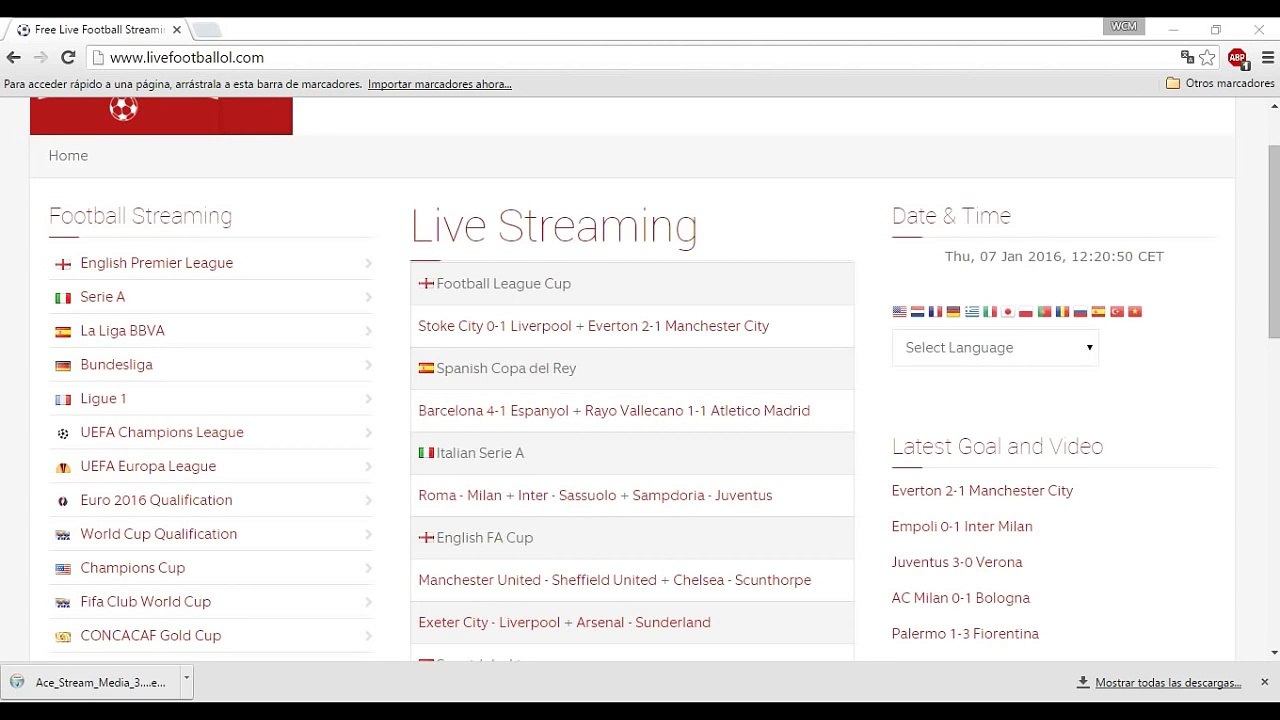The height and width of the screenshot is (720, 1280).
Task: Select the Portuguese flag language
Action: click(1044, 312)
